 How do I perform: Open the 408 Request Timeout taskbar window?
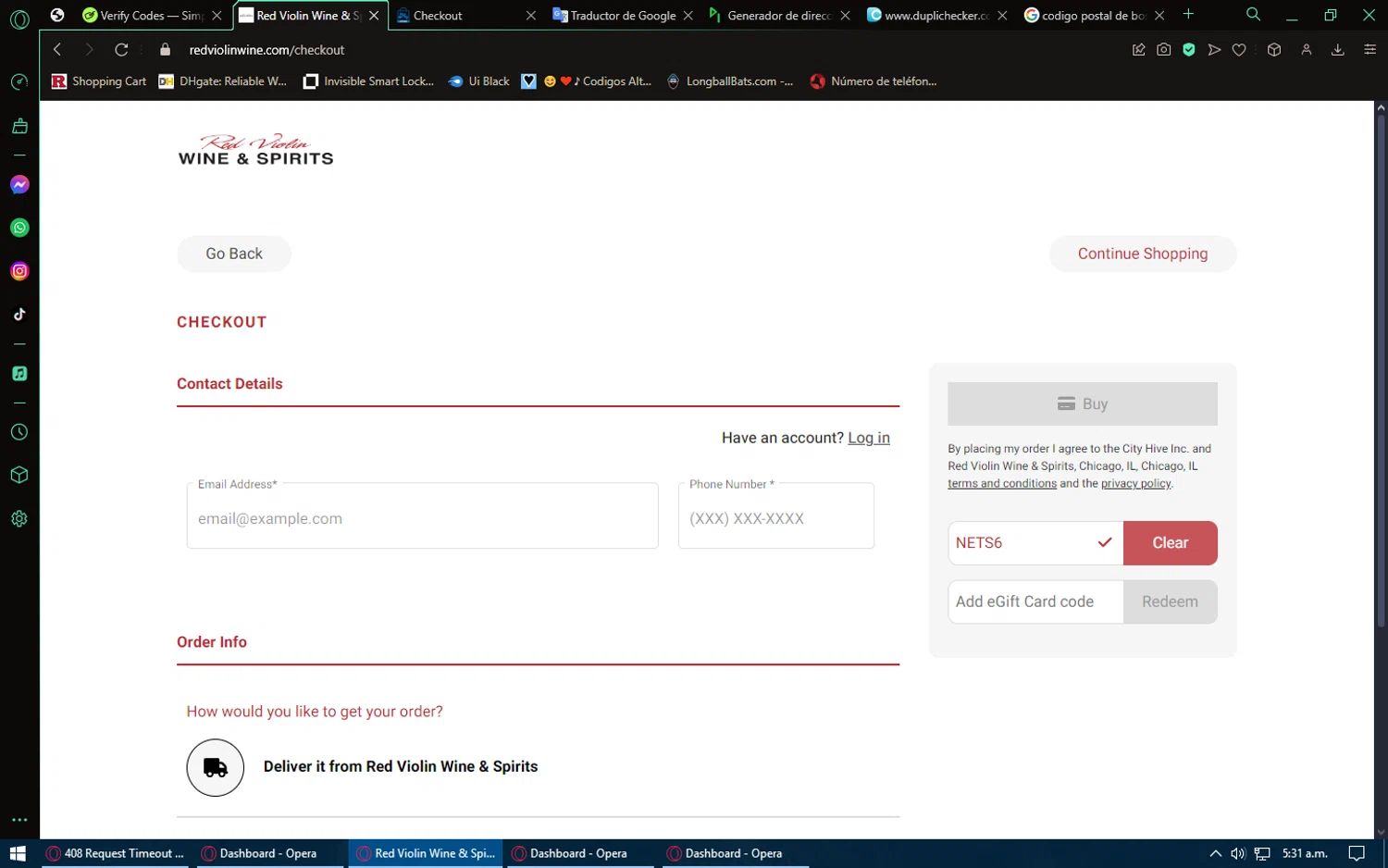pyautogui.click(x=116, y=853)
